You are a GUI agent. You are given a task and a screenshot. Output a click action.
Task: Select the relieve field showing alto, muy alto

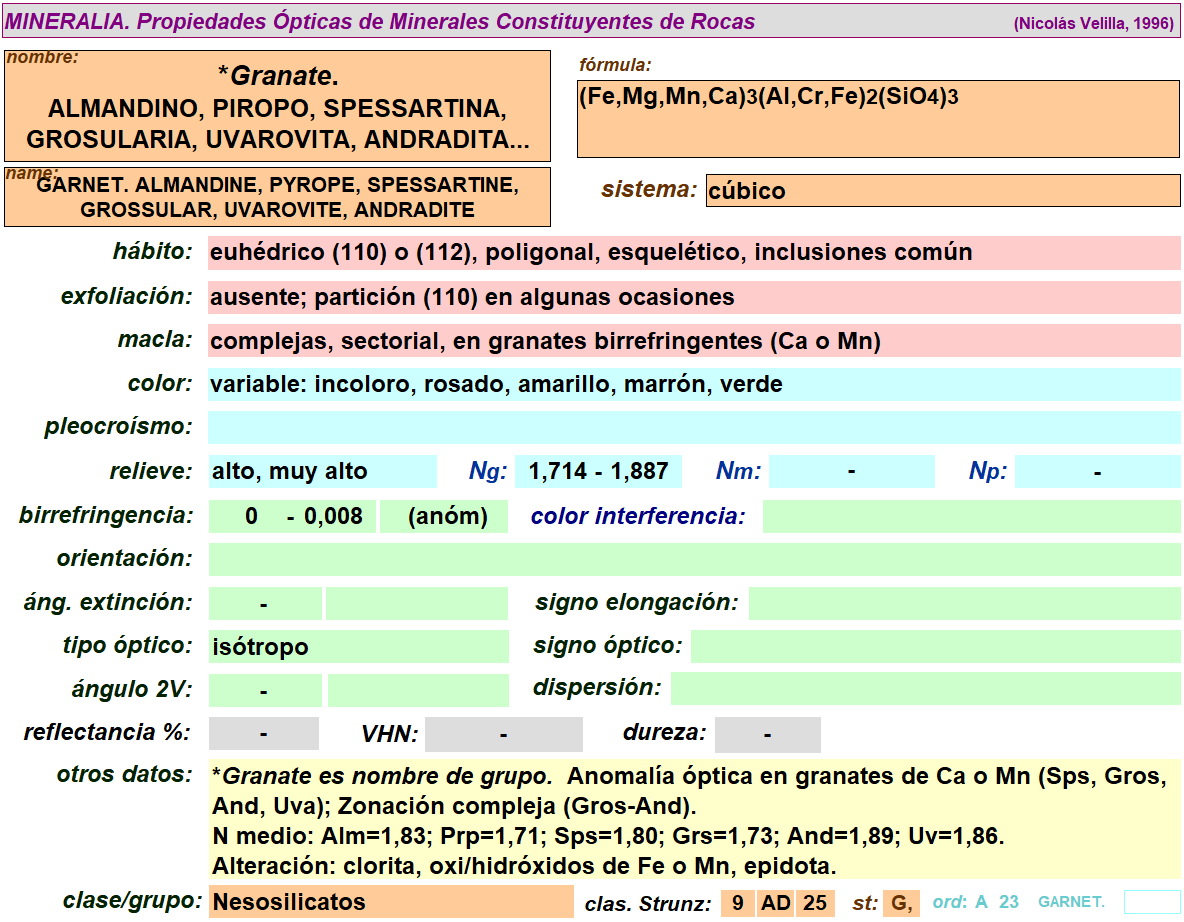(322, 471)
